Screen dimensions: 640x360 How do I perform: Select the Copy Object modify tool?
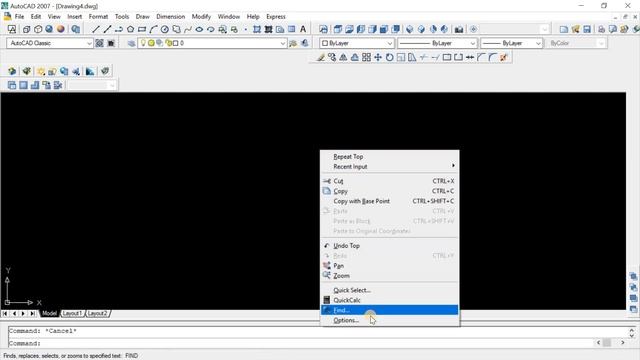[332, 58]
